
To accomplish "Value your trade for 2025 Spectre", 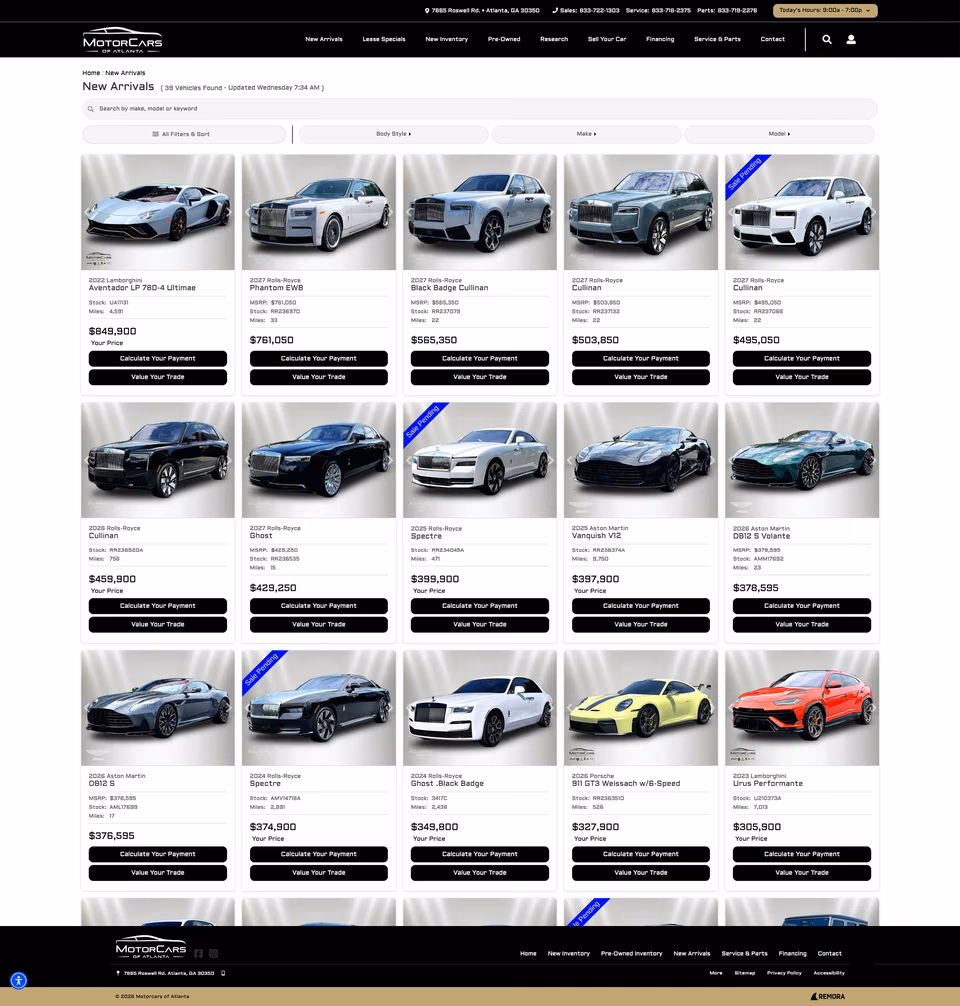I will click(480, 624).
